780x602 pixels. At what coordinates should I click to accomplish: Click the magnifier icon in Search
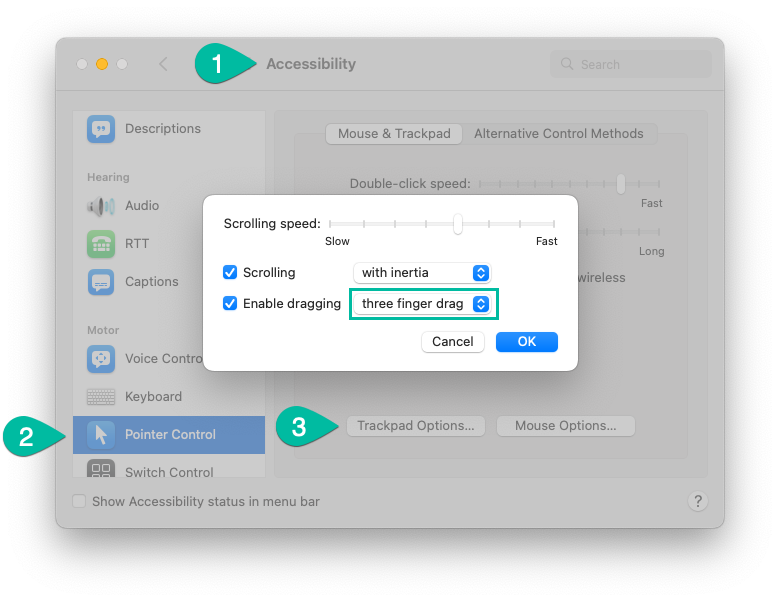click(567, 64)
